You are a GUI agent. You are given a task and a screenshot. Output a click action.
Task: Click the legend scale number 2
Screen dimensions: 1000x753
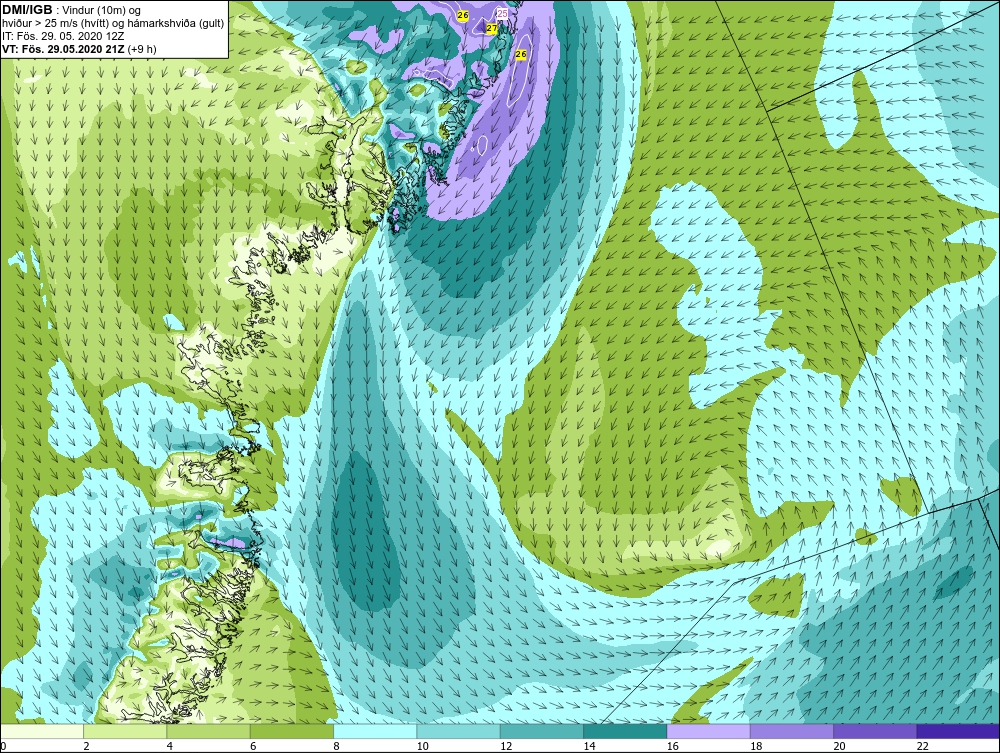point(86,747)
